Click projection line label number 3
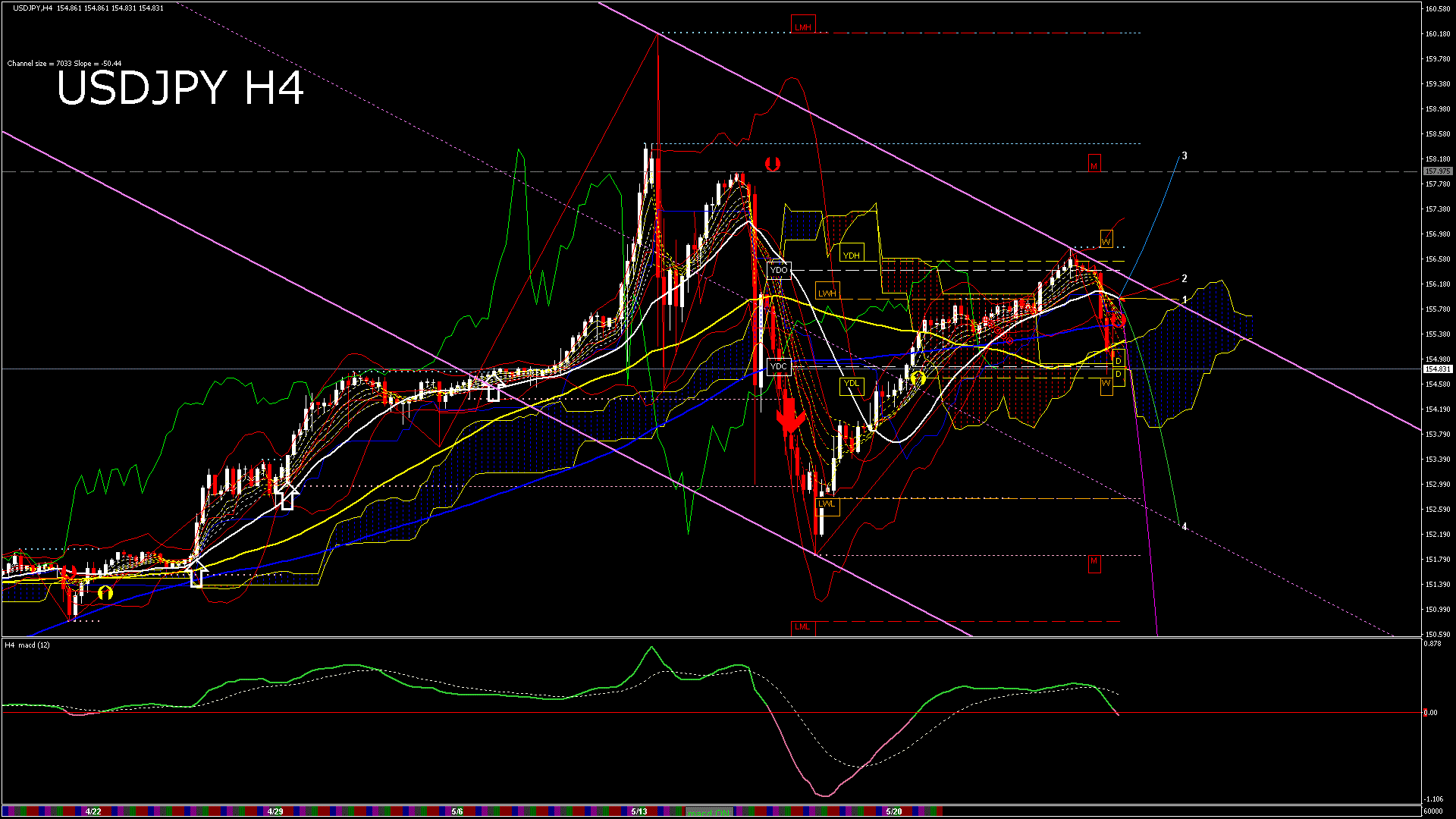Viewport: 1456px width, 819px height. click(1185, 156)
